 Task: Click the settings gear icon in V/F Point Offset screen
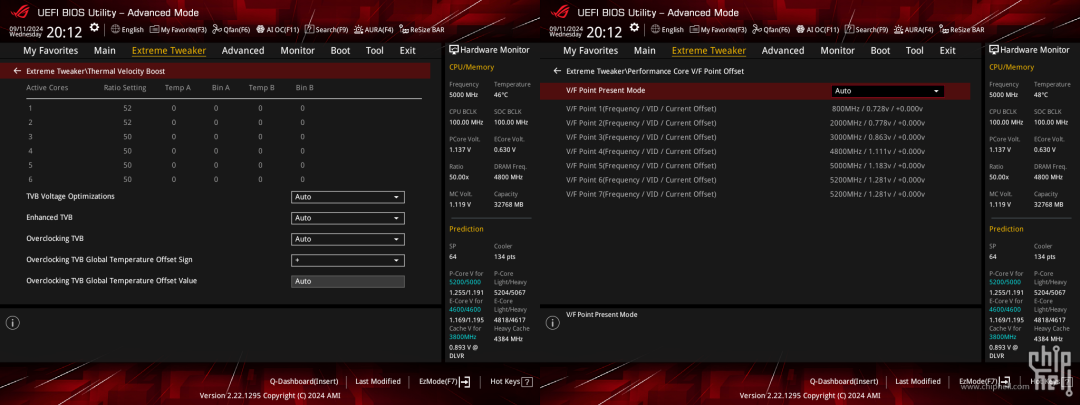point(634,28)
